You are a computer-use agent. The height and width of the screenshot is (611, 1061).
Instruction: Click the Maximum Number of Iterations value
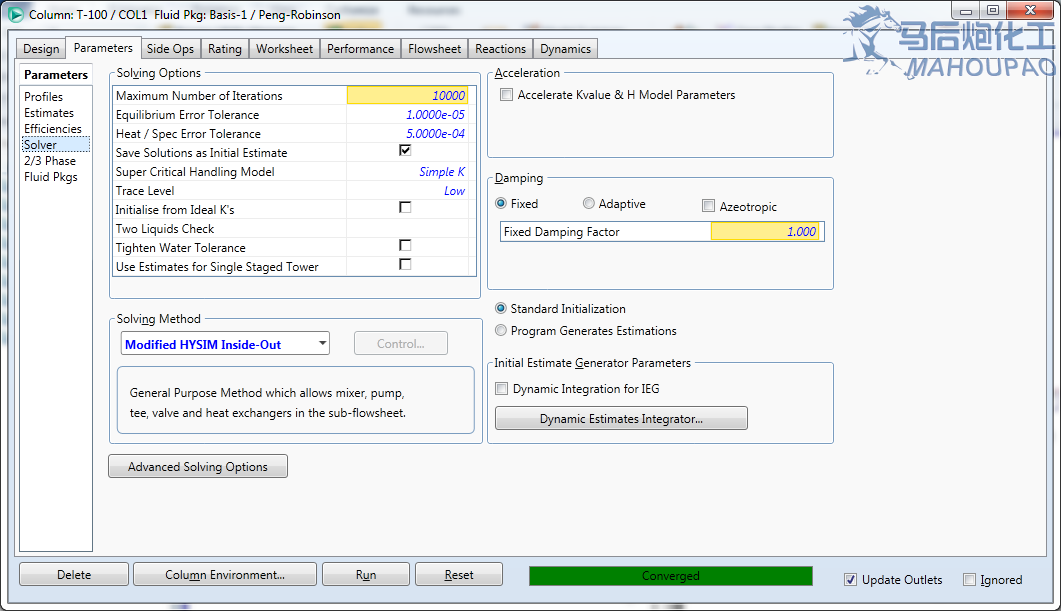(x=407, y=96)
